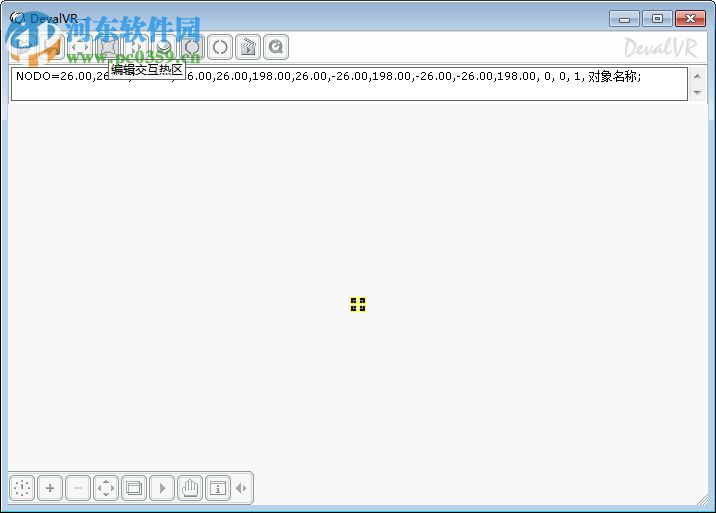Click the QuickTime logo icon
716x513 pixels.
point(276,47)
